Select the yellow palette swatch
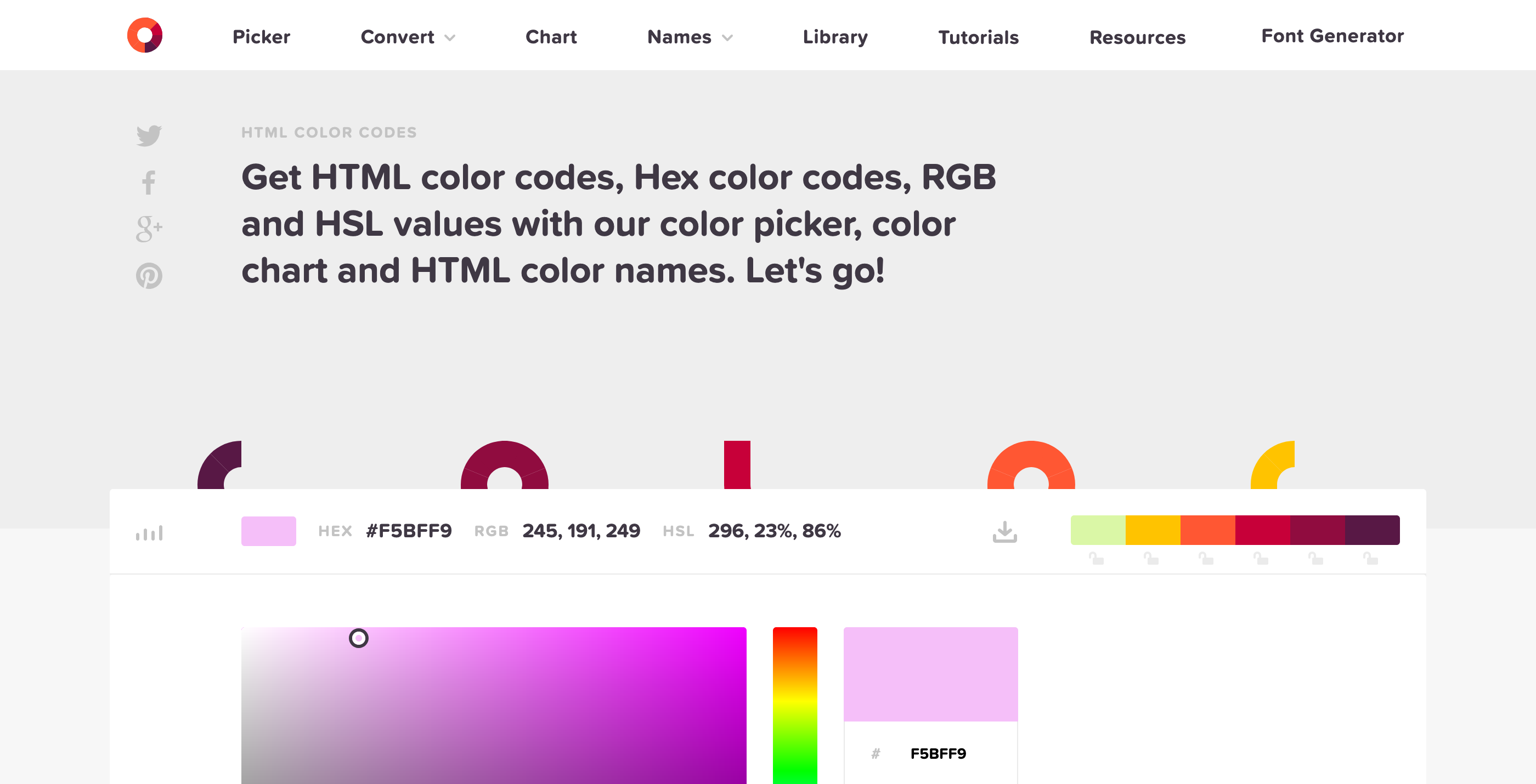 tap(1153, 530)
